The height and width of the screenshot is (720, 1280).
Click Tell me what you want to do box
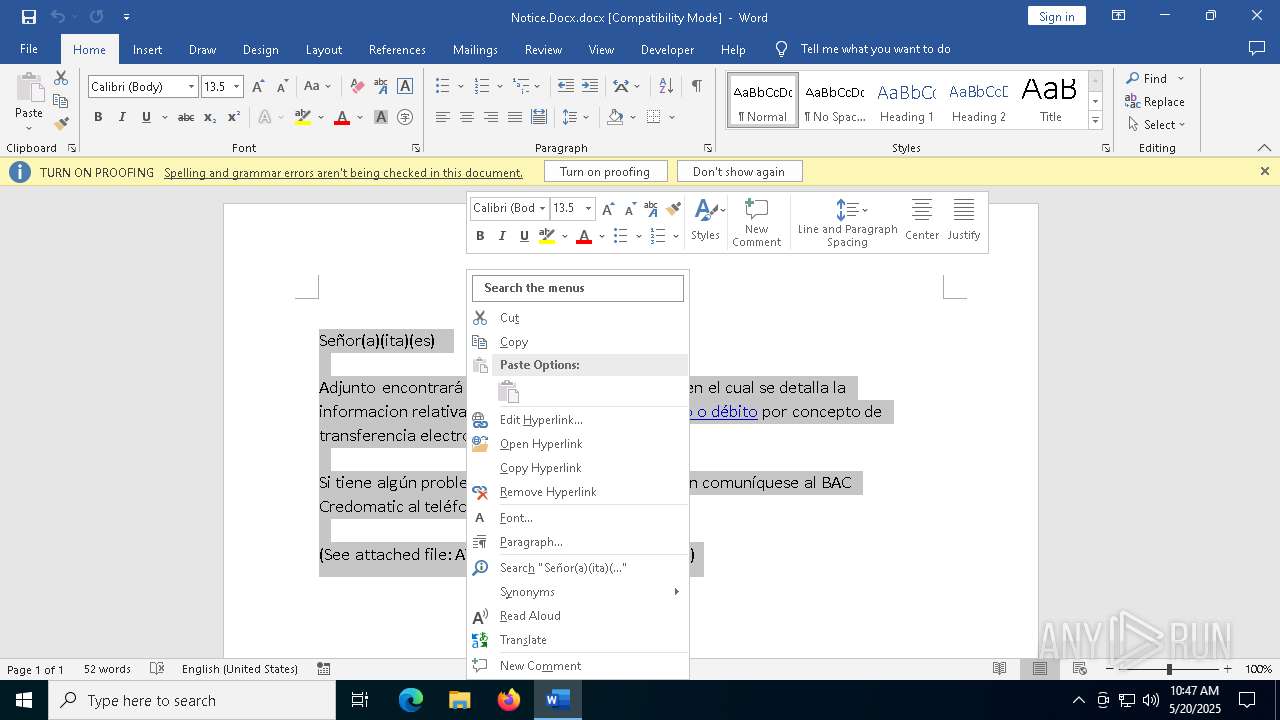875,49
